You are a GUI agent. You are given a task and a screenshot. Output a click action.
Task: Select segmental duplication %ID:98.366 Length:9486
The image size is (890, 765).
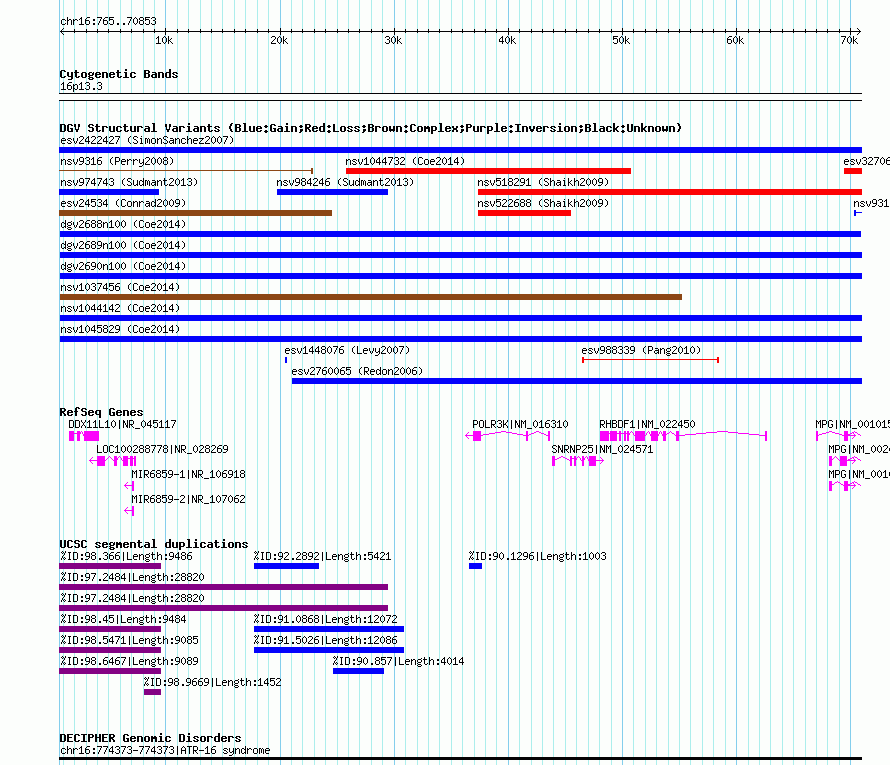click(x=110, y=566)
